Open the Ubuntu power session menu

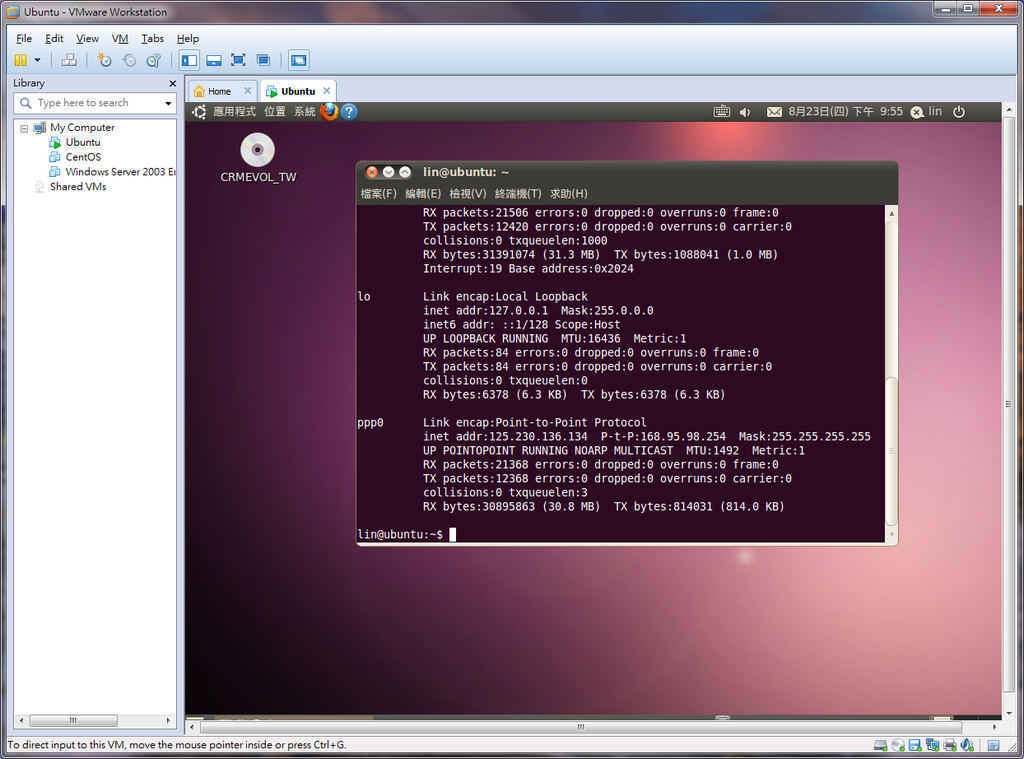tap(959, 112)
